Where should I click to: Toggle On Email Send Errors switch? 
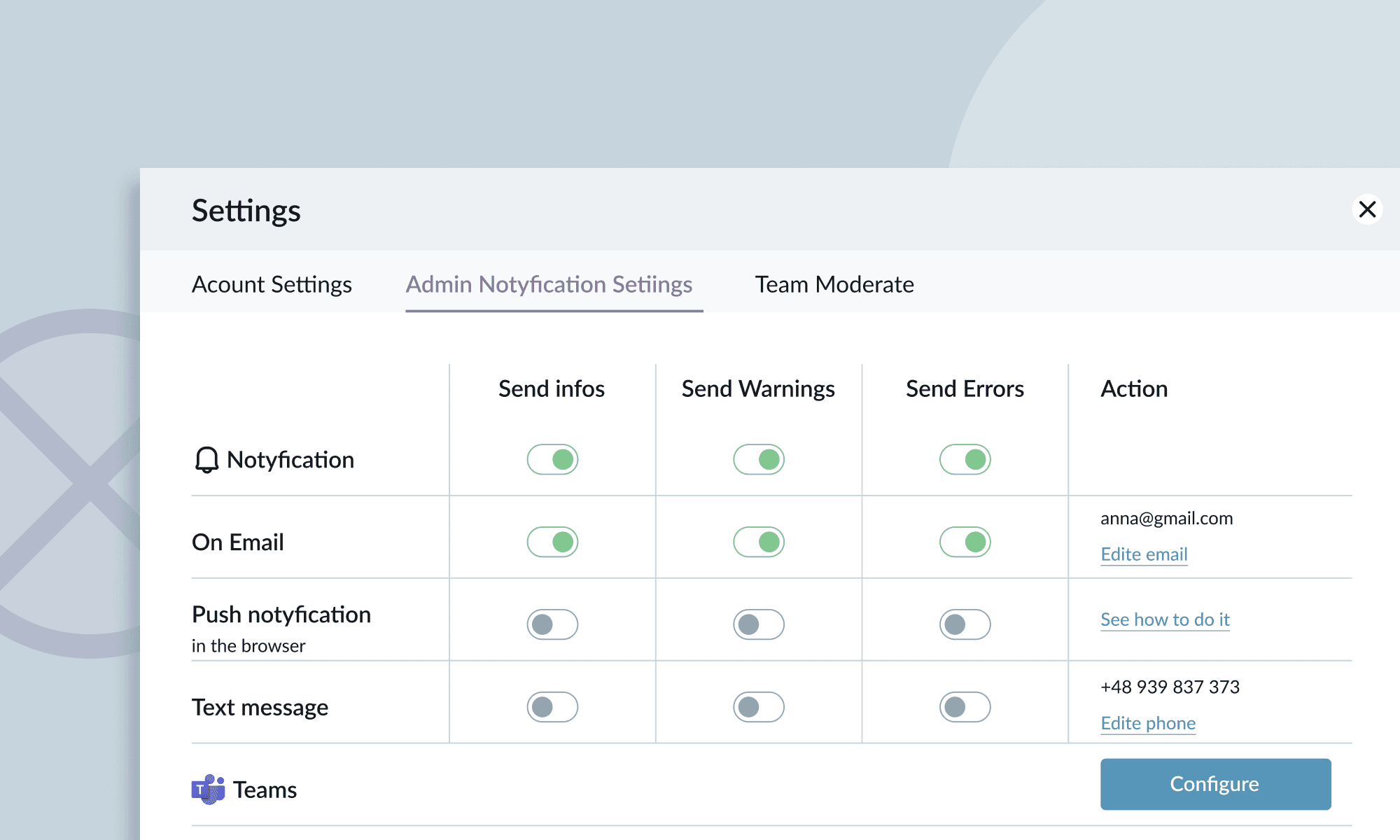click(x=965, y=542)
